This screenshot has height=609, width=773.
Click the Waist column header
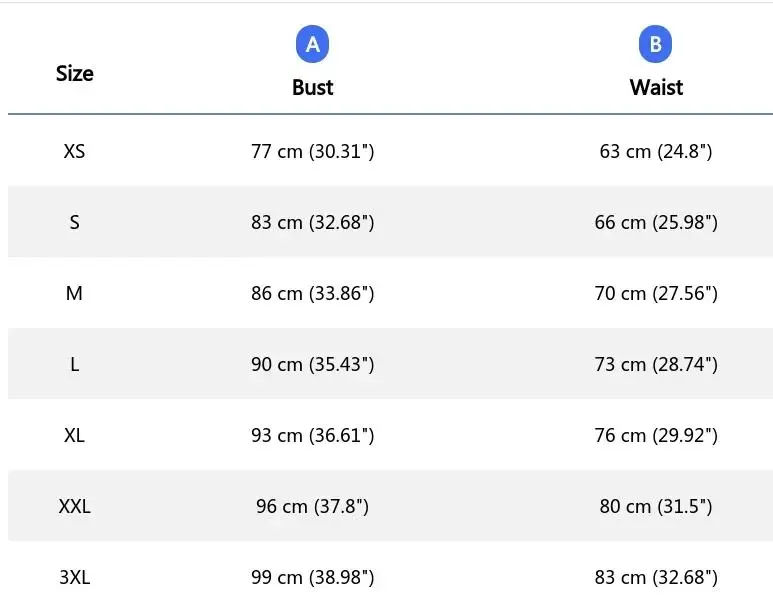[656, 87]
